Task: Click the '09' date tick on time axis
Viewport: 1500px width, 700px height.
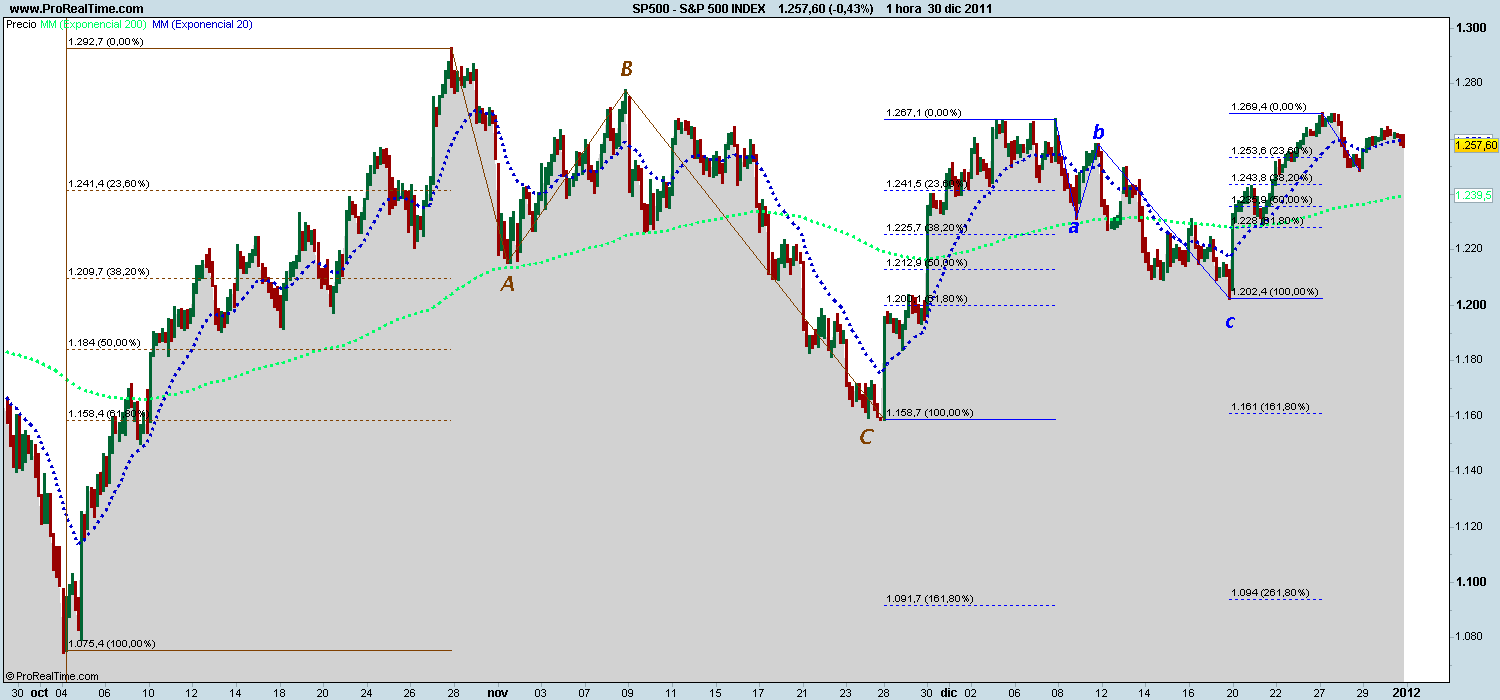Action: tap(626, 691)
